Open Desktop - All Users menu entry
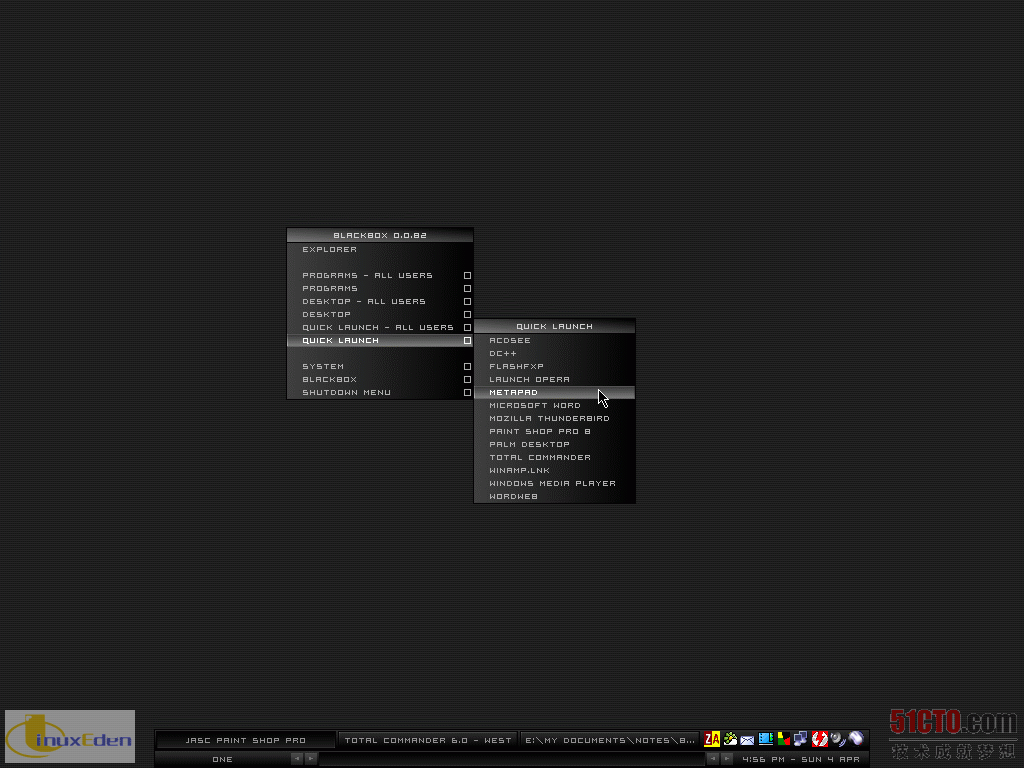1024x768 pixels. (x=380, y=302)
